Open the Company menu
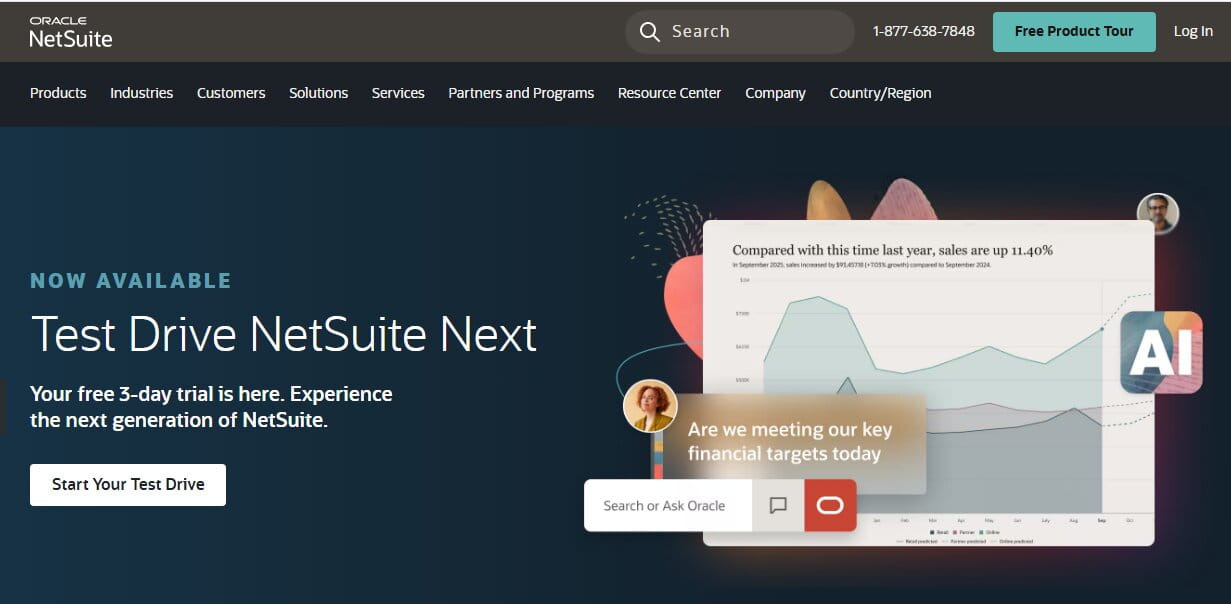This screenshot has height=604, width=1231. [x=775, y=93]
